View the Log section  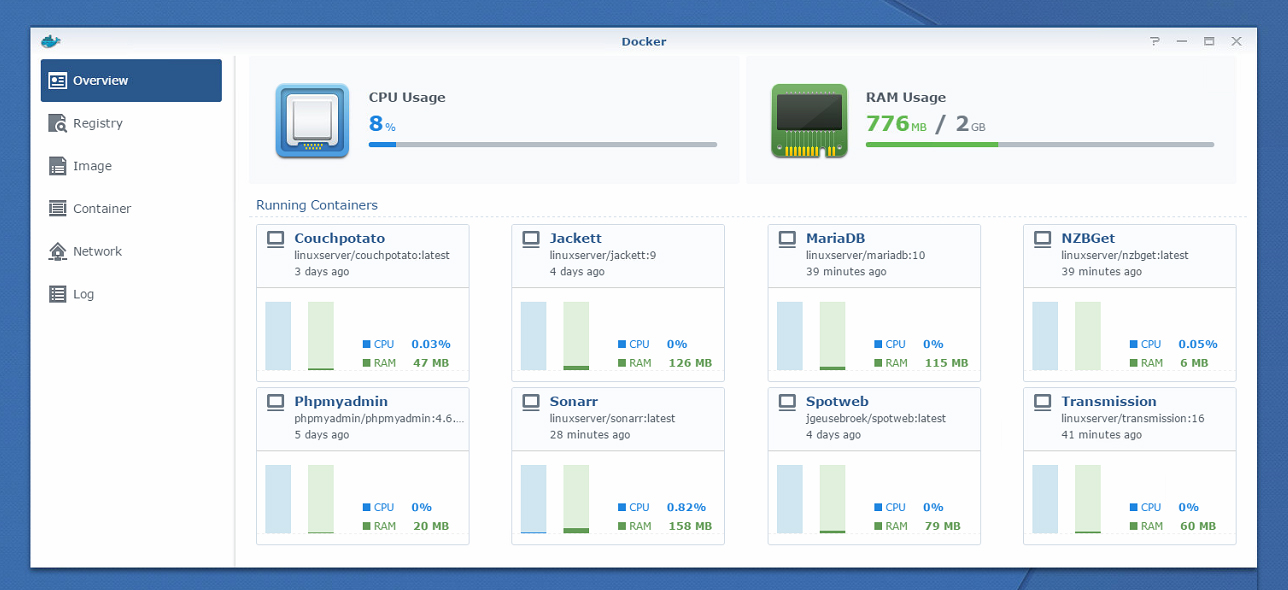coord(131,294)
